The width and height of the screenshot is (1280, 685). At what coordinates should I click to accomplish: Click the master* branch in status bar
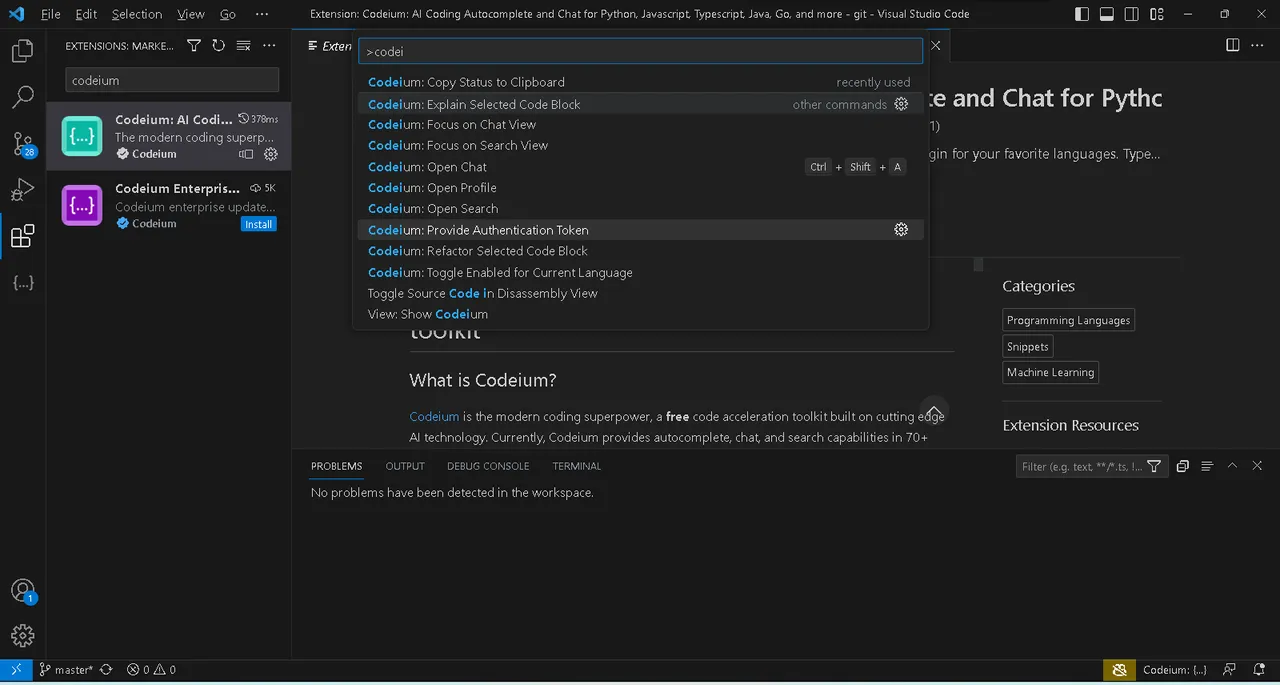(66, 670)
